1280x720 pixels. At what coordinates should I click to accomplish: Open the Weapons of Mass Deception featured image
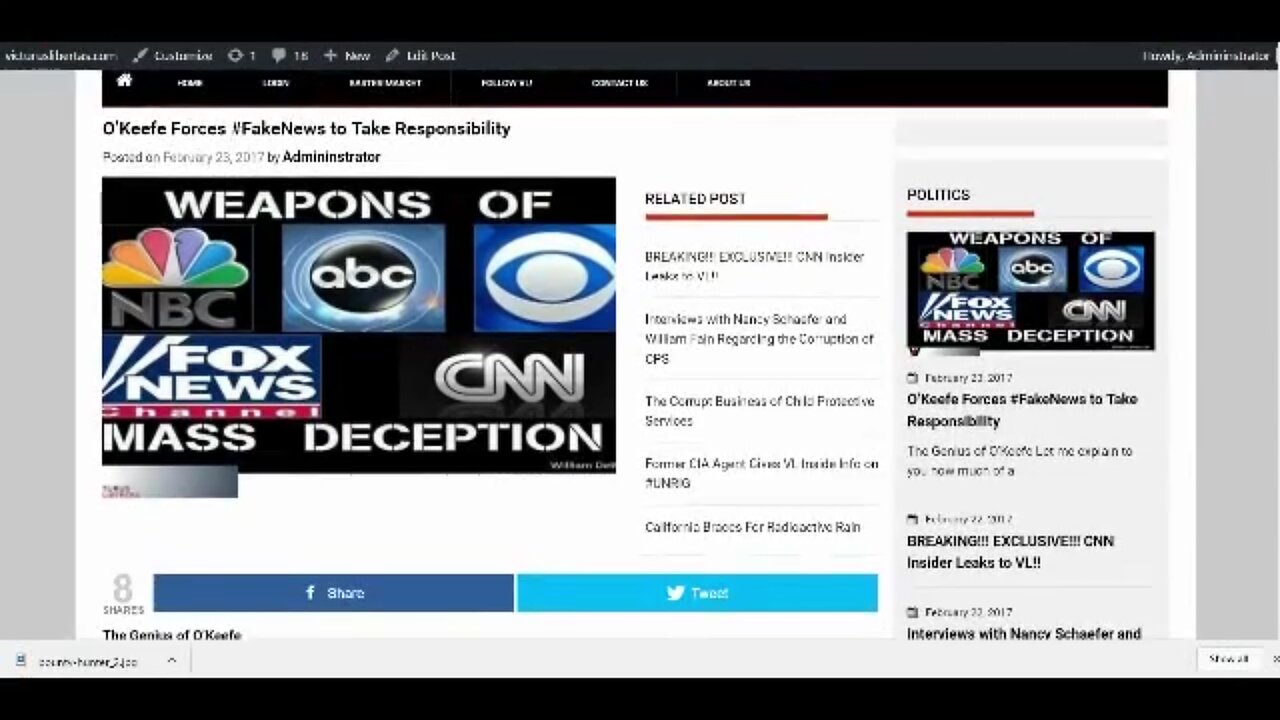click(359, 325)
